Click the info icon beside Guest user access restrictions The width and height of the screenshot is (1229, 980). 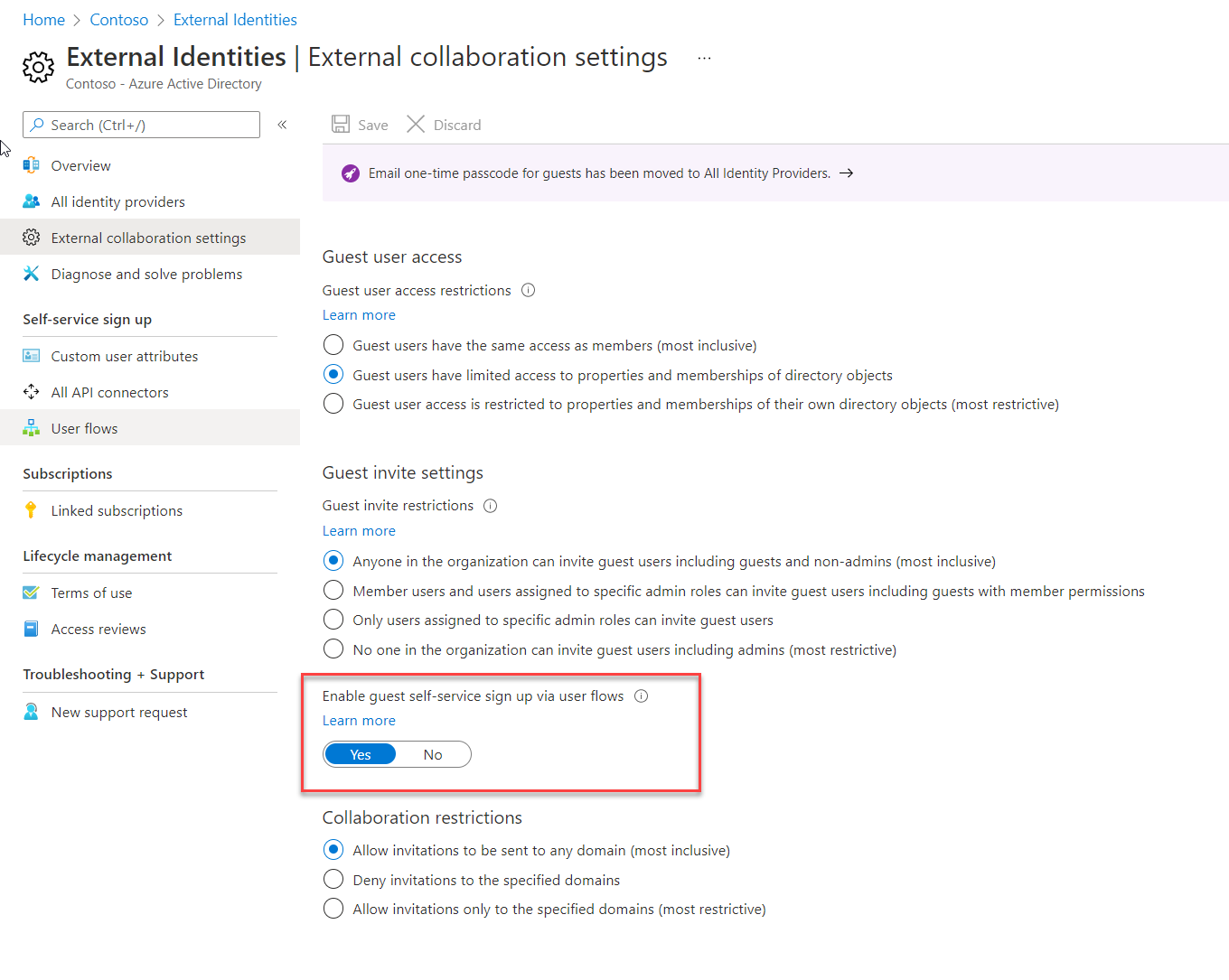529,290
